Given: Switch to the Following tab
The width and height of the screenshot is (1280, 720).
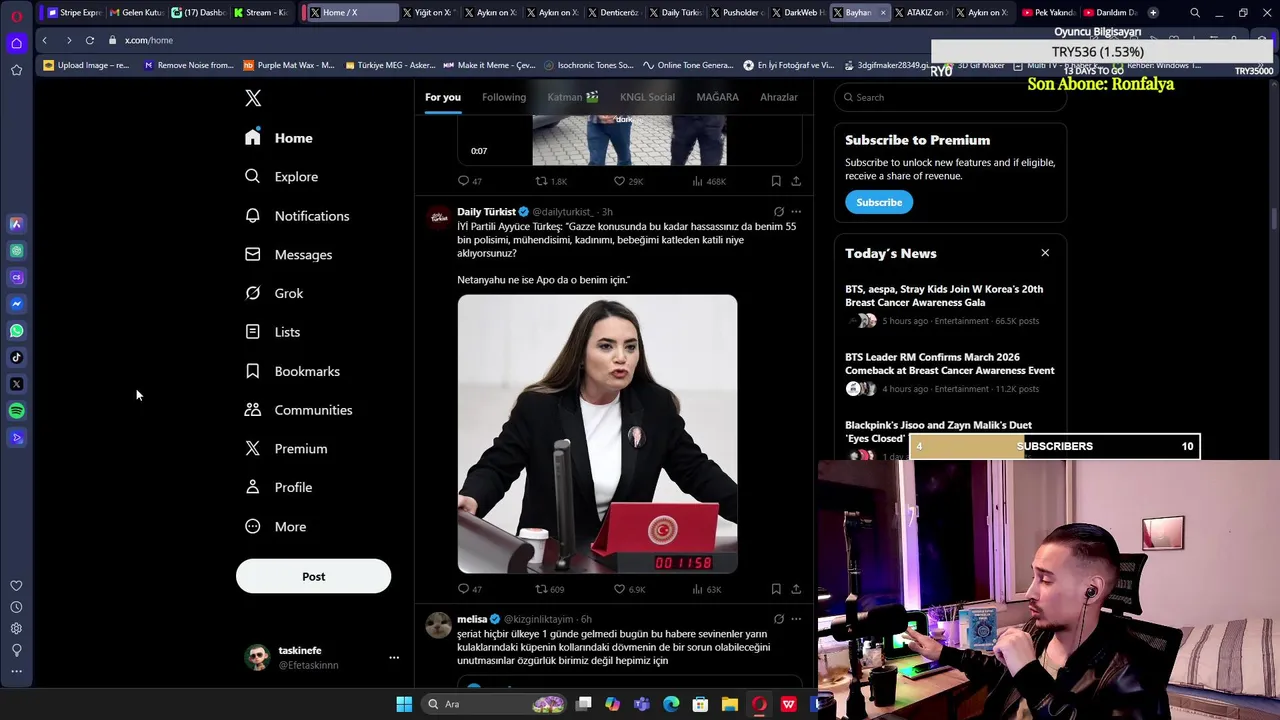Looking at the screenshot, I should [x=504, y=97].
